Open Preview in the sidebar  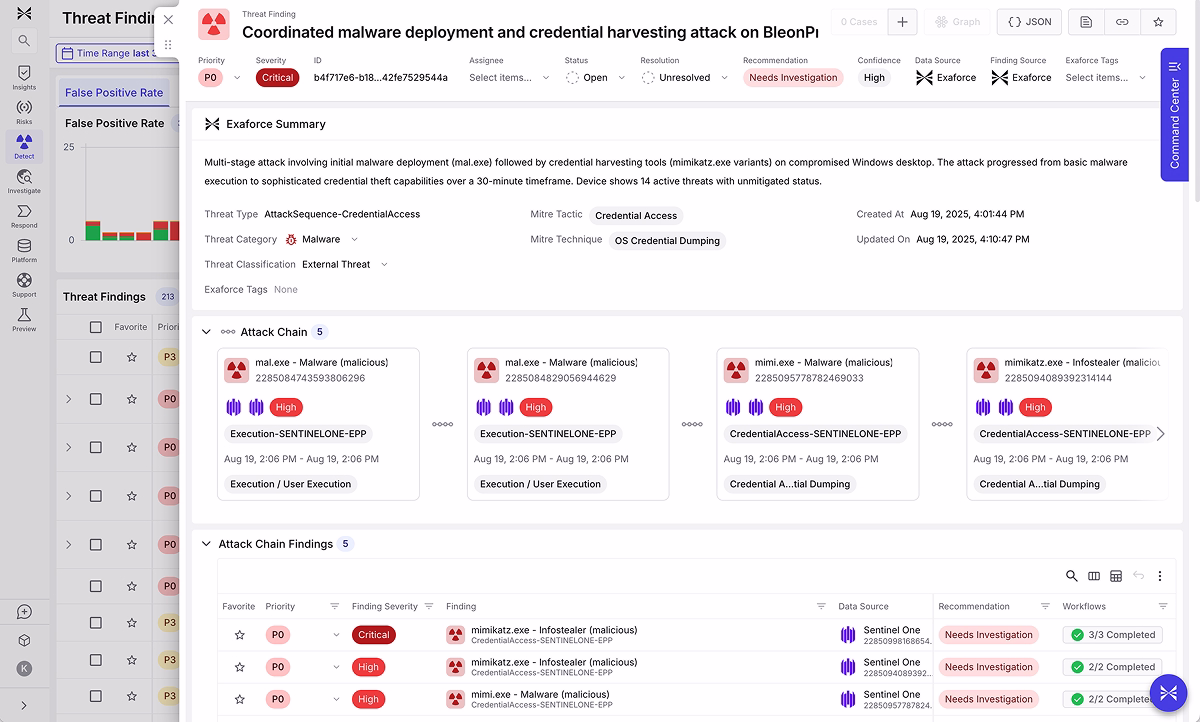24,319
